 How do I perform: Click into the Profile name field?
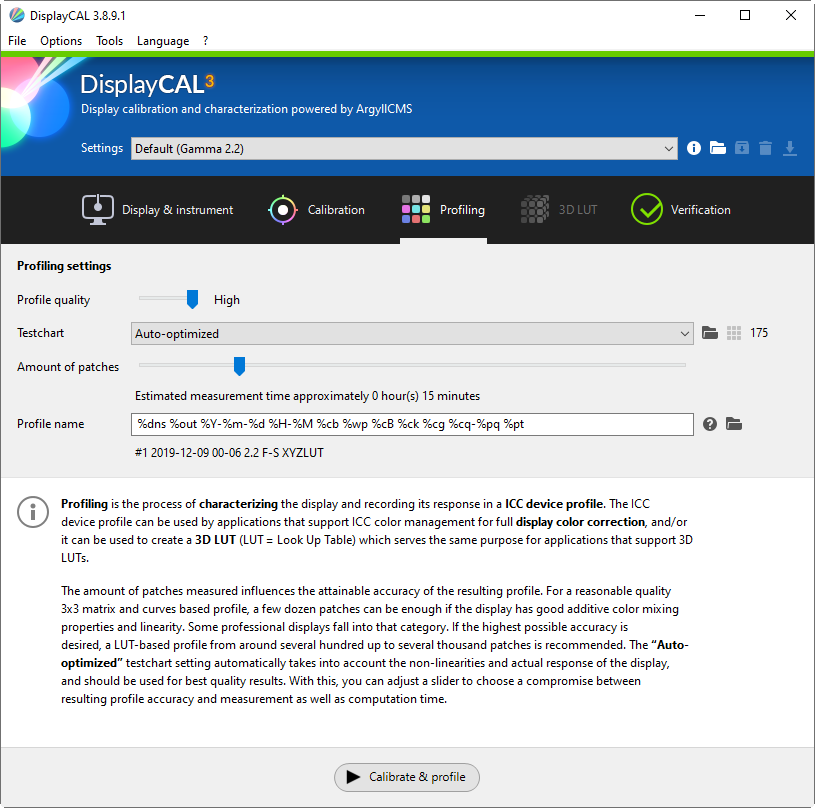tap(412, 424)
